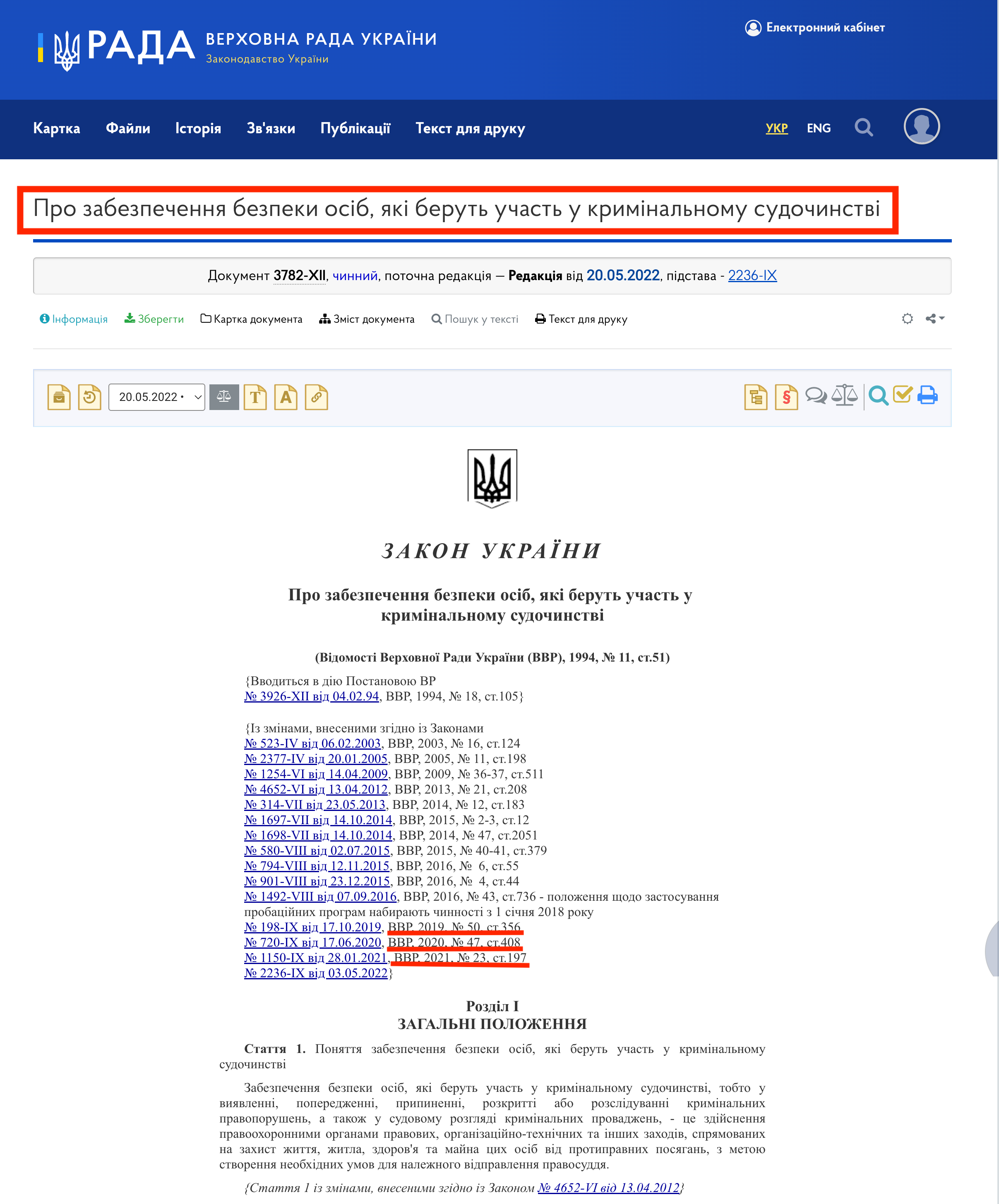Viewport: 999px width, 1204px height.
Task: Click the 20.05.2022 edition date link
Action: pos(623,275)
